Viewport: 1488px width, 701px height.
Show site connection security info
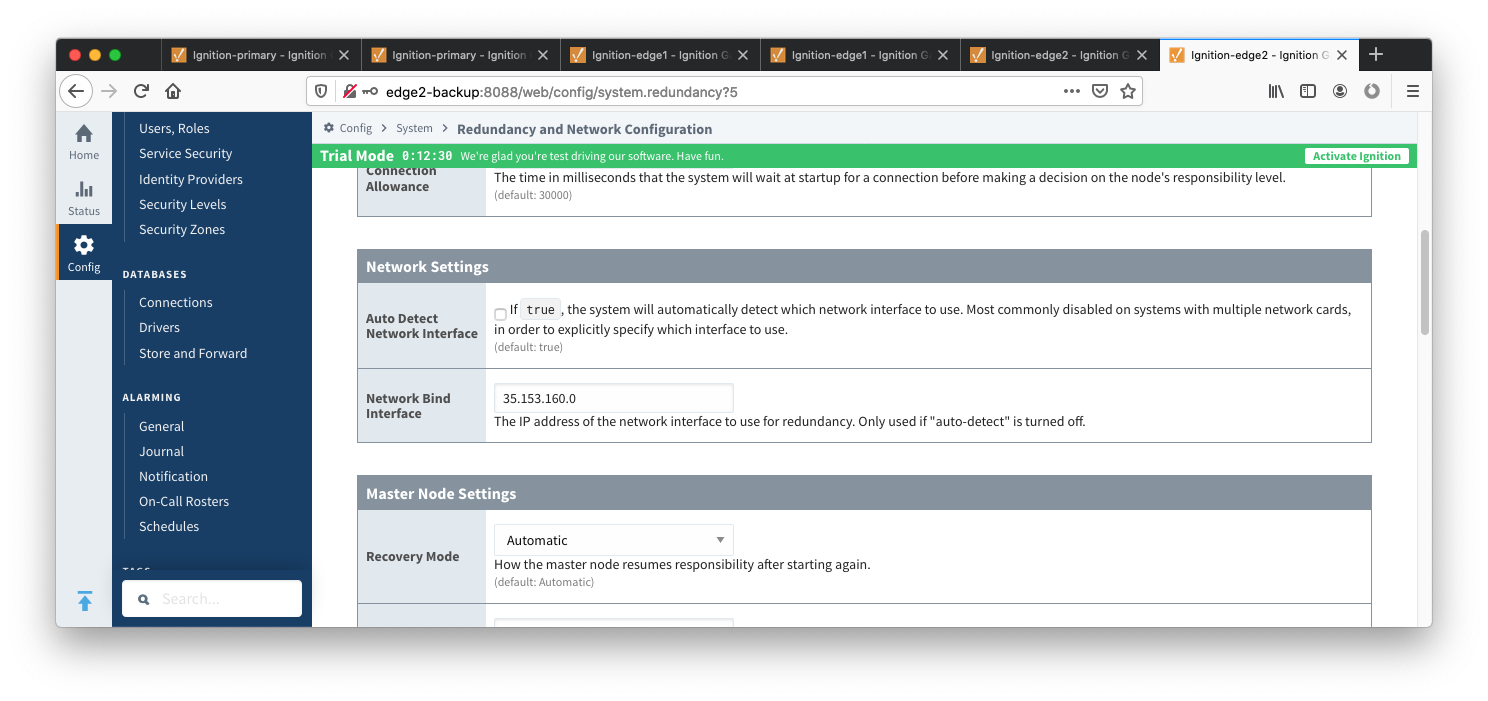pos(349,91)
